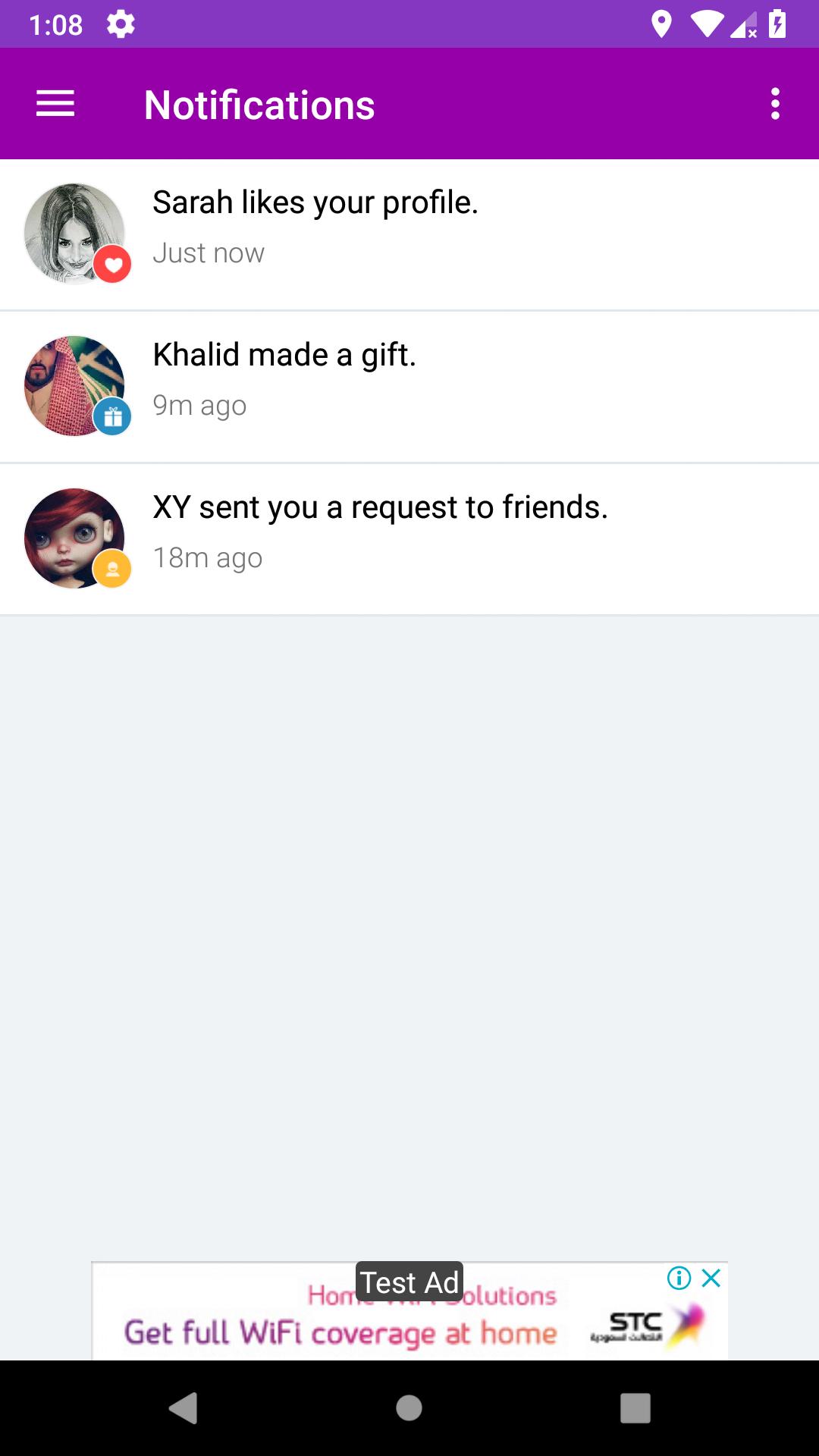Tap the blue gift badge on Khalid's avatar

pyautogui.click(x=113, y=416)
